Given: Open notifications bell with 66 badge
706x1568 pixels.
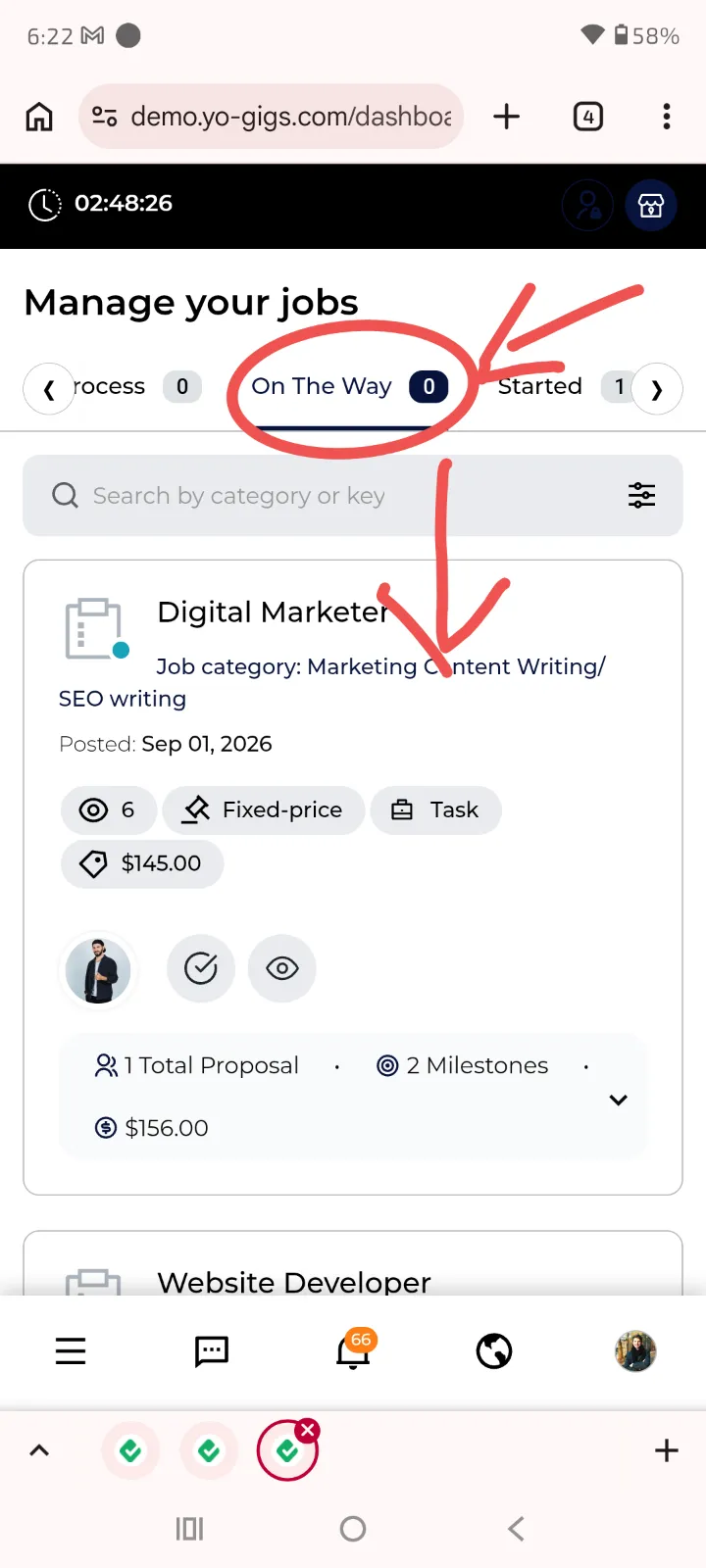Looking at the screenshot, I should click(x=354, y=1349).
